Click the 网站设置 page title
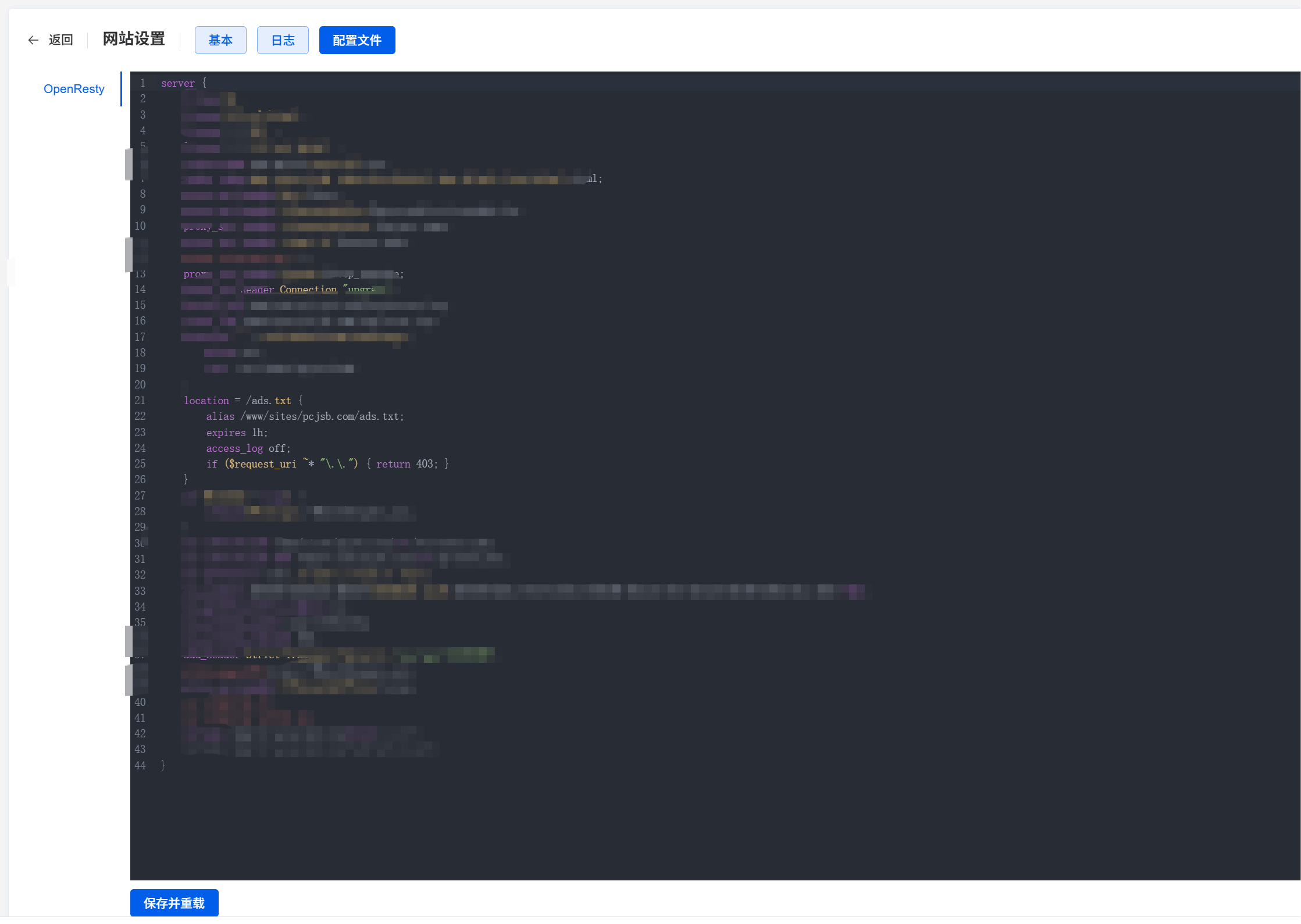Viewport: 1301px width, 924px height. [x=134, y=39]
